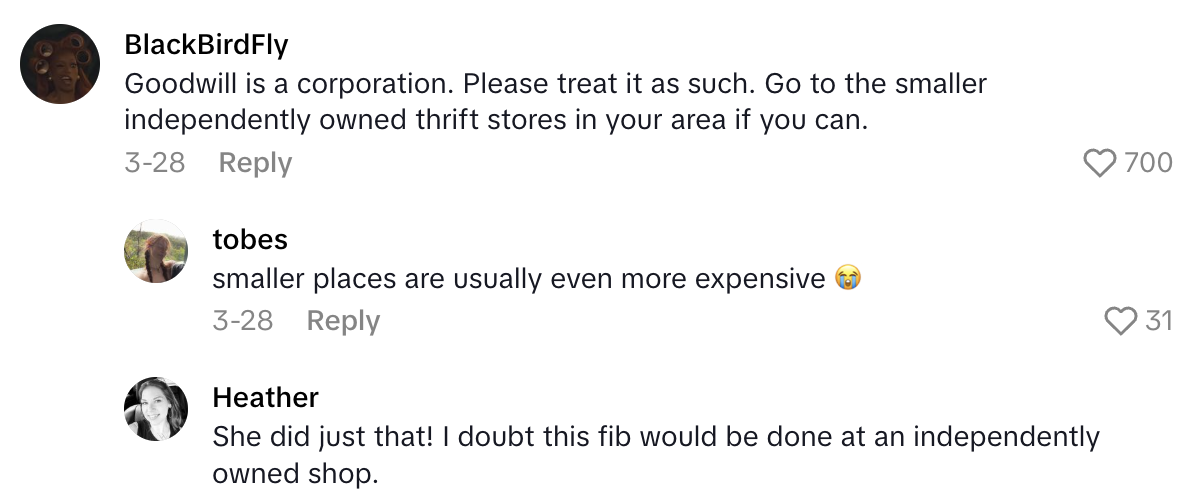Open tobes's profile avatar

click(156, 251)
